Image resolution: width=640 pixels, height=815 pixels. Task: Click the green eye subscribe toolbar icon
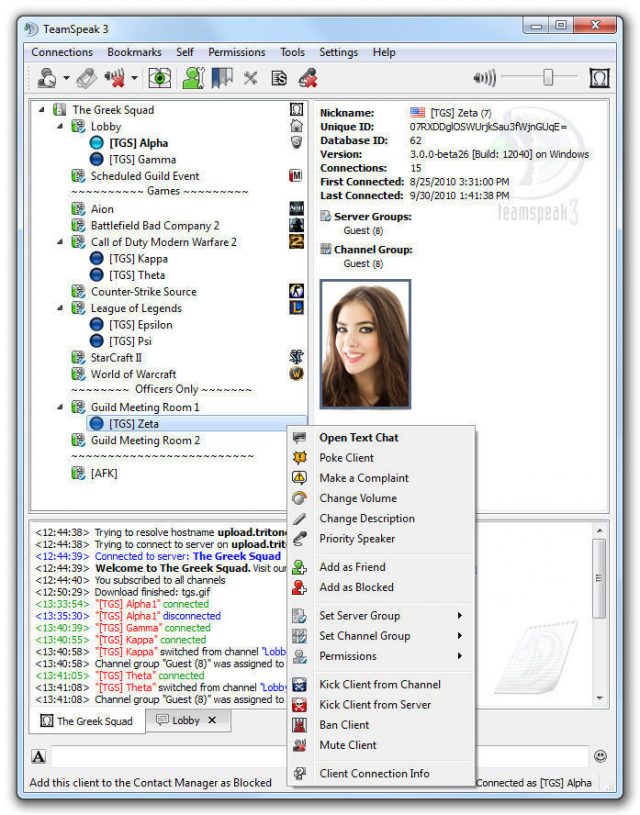click(x=160, y=78)
